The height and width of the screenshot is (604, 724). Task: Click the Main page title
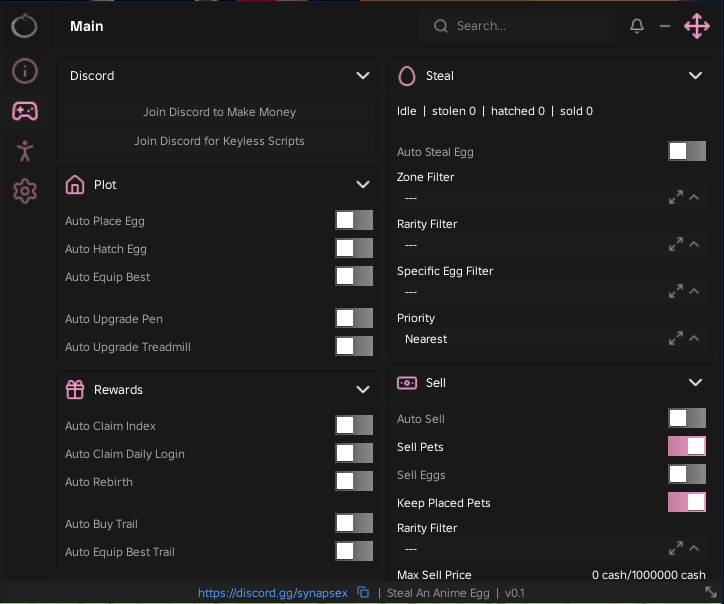tap(87, 26)
